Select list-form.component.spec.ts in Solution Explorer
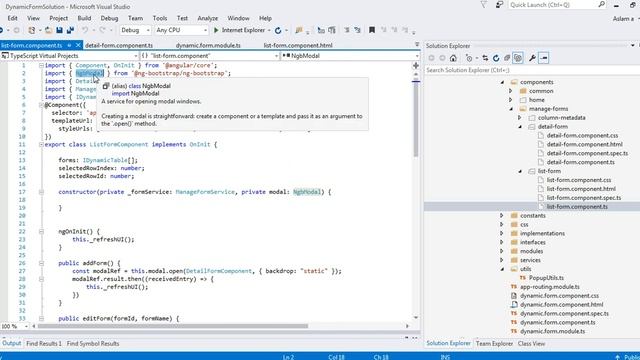The height and width of the screenshot is (360, 640). pos(584,198)
